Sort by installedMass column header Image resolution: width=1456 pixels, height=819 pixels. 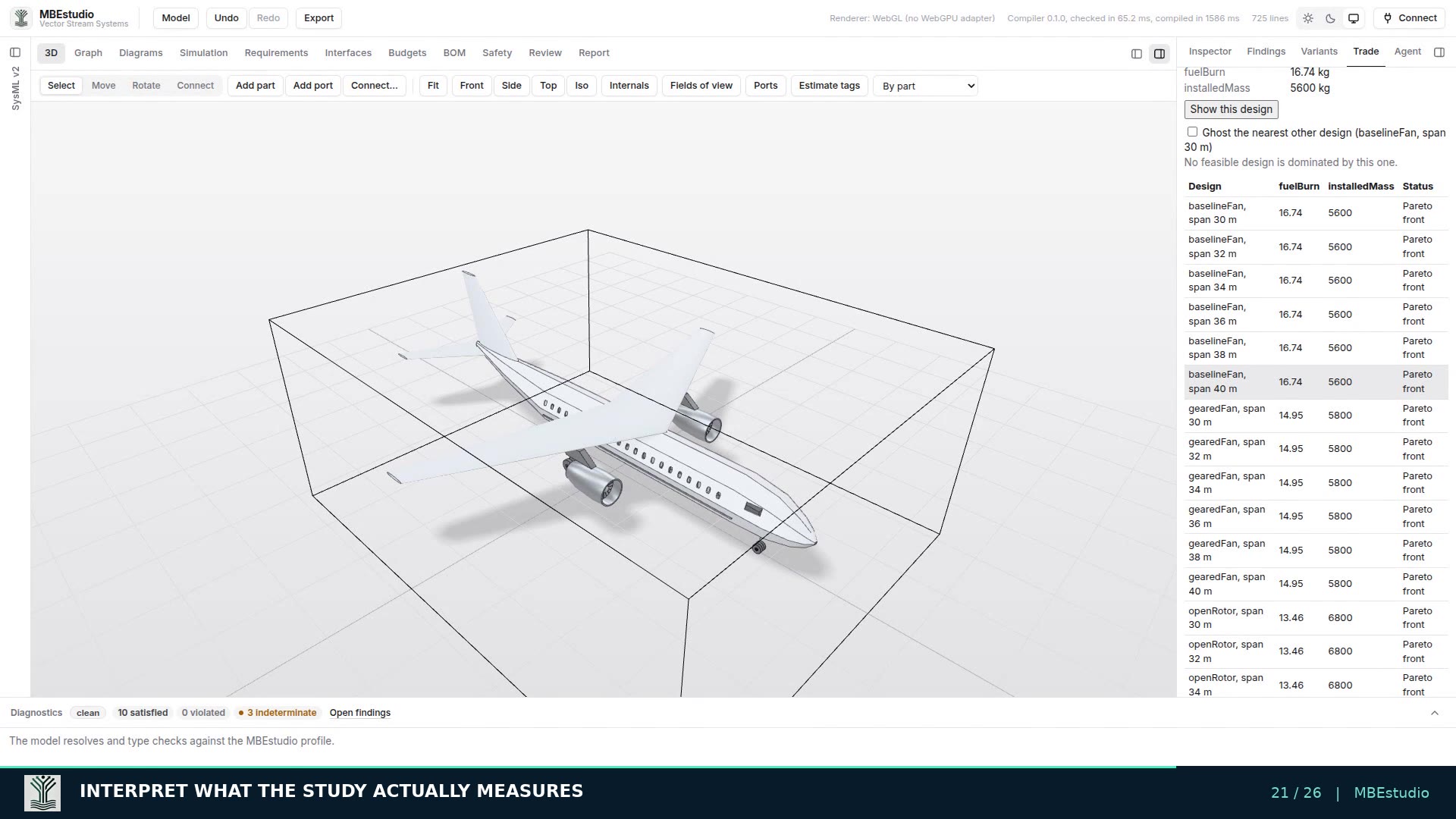tap(1360, 187)
